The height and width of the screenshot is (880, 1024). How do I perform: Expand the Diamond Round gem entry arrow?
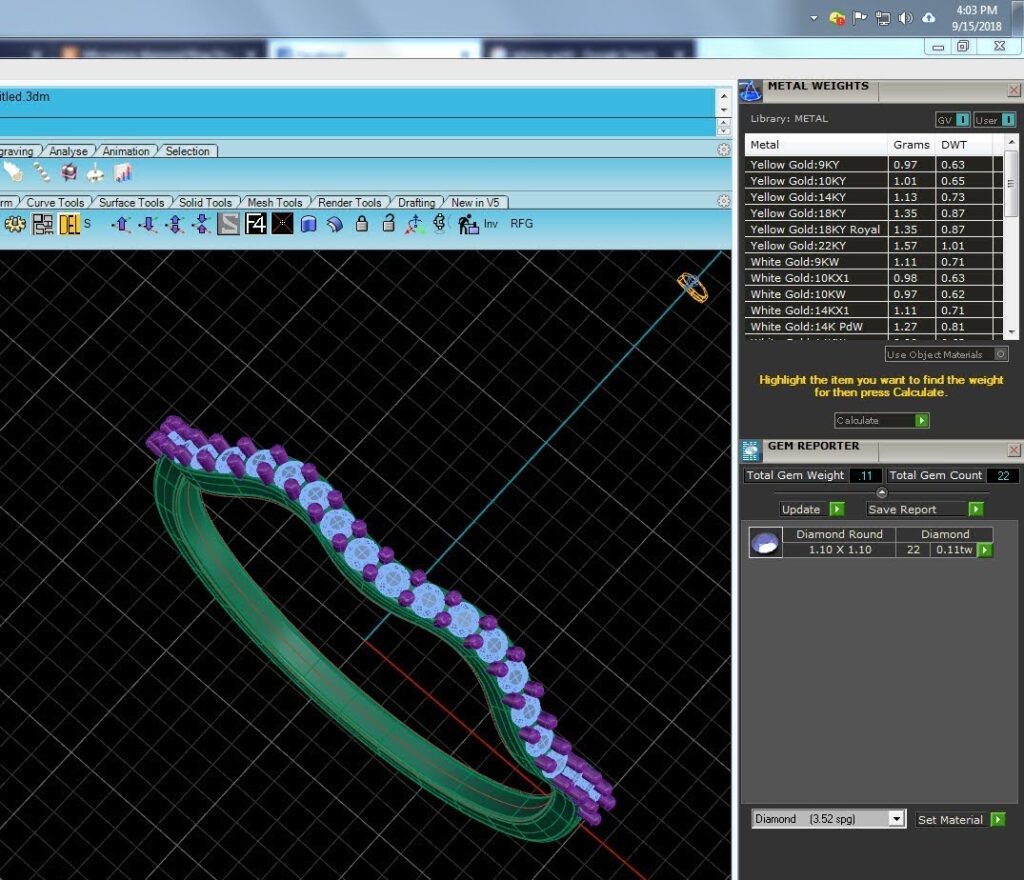tap(985, 550)
